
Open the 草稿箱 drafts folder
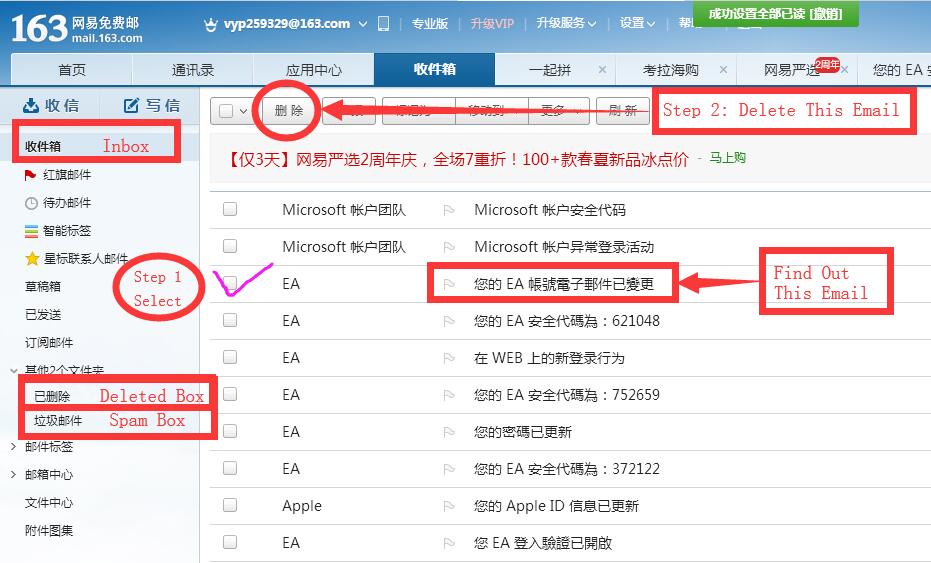(x=43, y=286)
